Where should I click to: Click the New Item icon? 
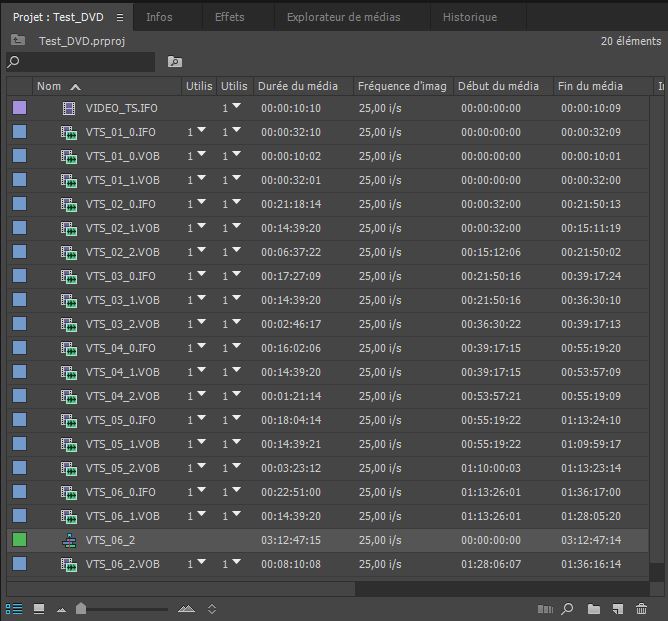pyautogui.click(x=618, y=609)
